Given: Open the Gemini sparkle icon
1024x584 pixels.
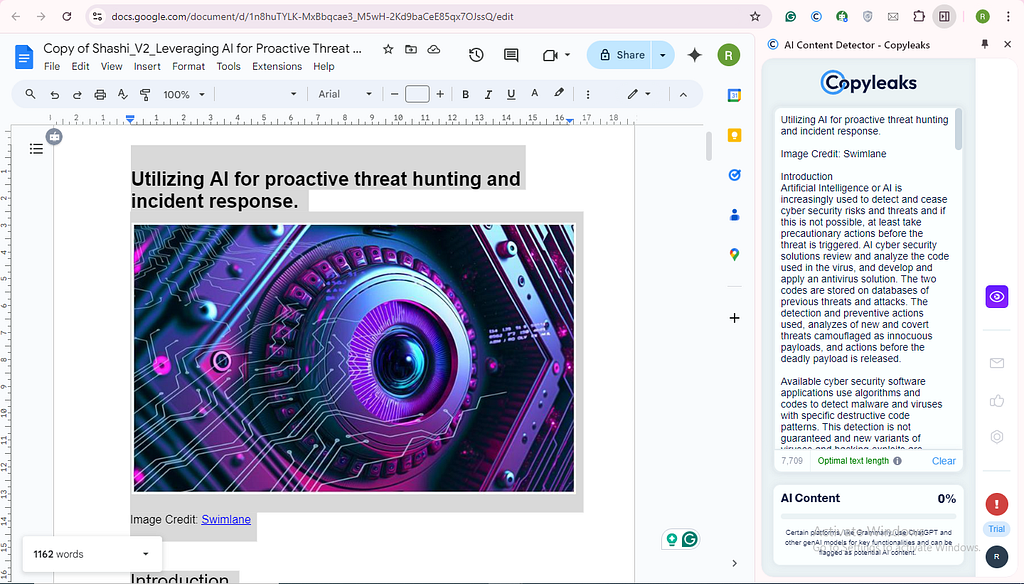Looking at the screenshot, I should (x=695, y=56).
